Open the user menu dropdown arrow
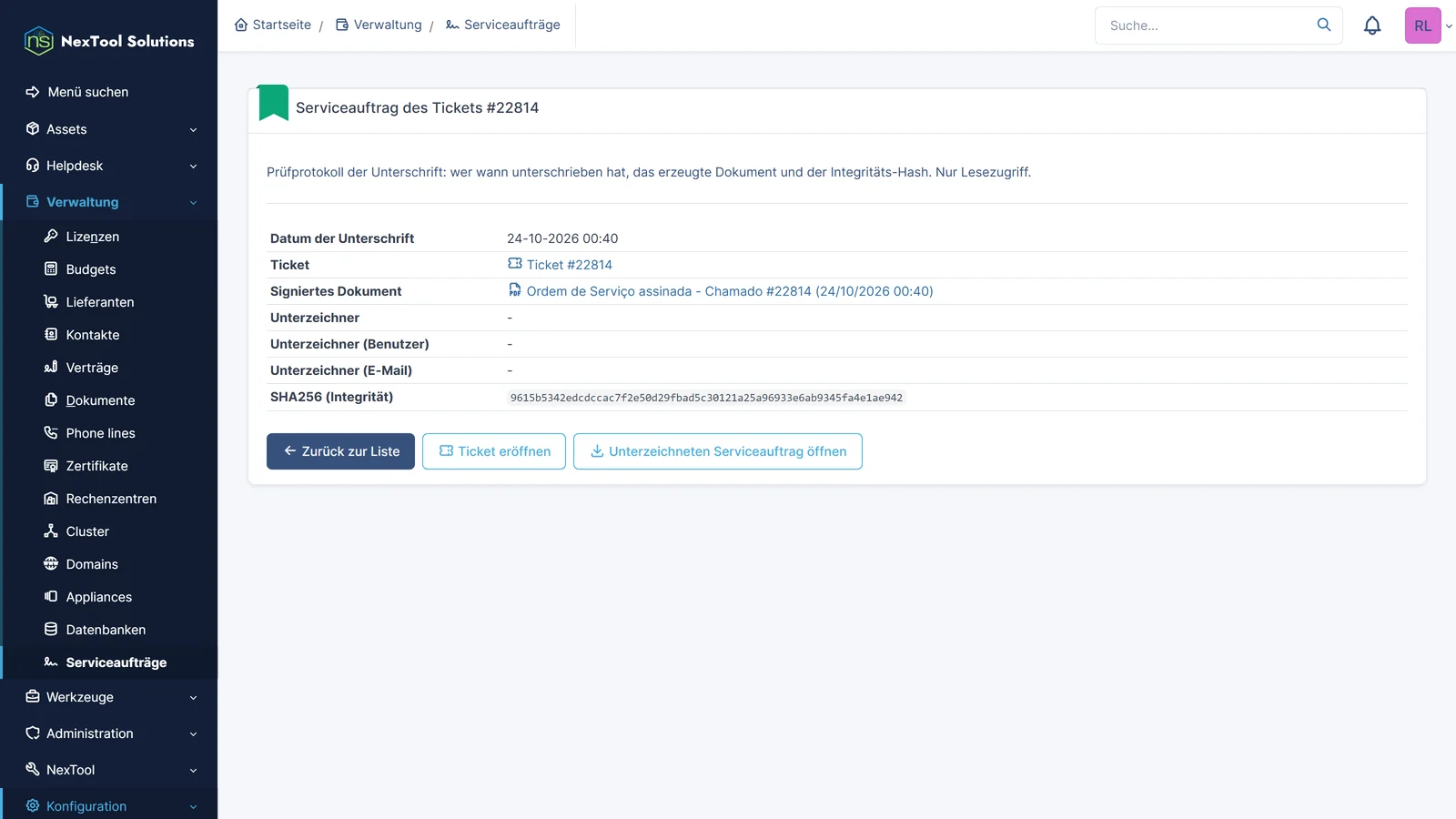Image resolution: width=1456 pixels, height=819 pixels. tap(1449, 26)
